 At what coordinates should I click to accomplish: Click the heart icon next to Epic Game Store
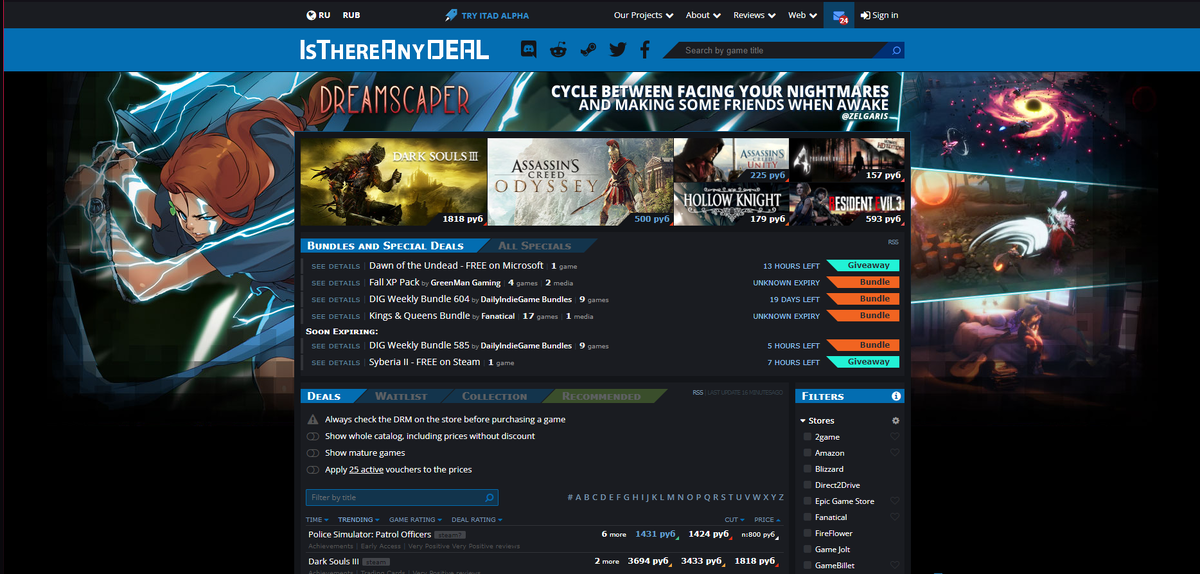point(895,501)
